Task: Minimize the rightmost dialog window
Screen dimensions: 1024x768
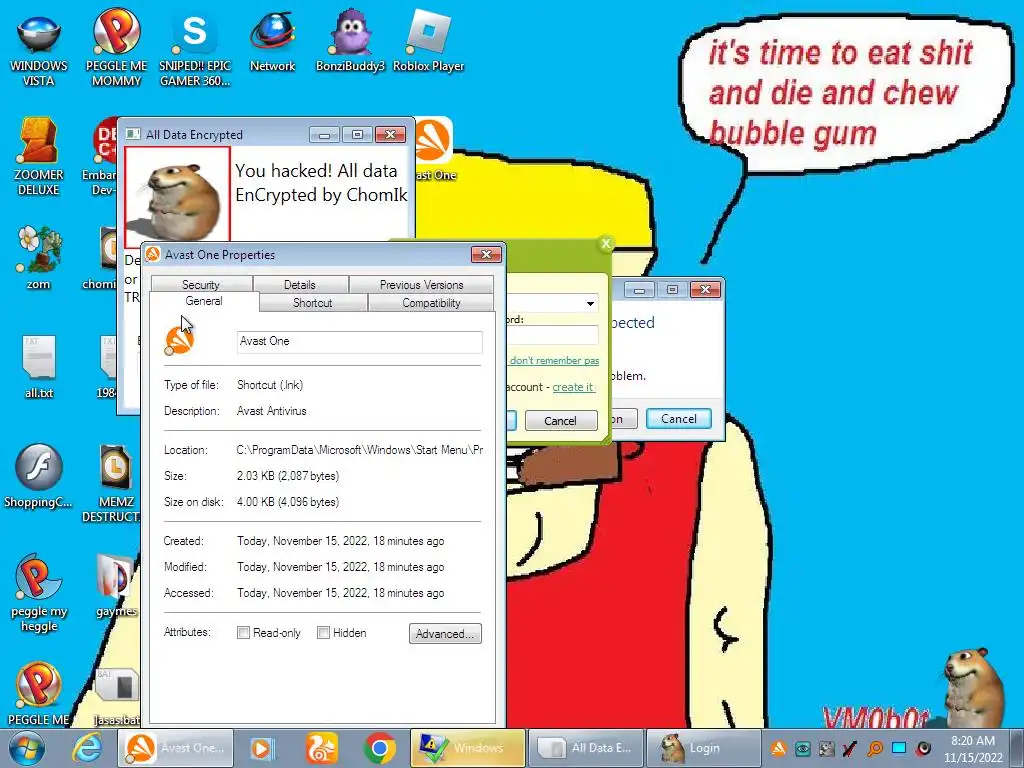Action: [639, 289]
